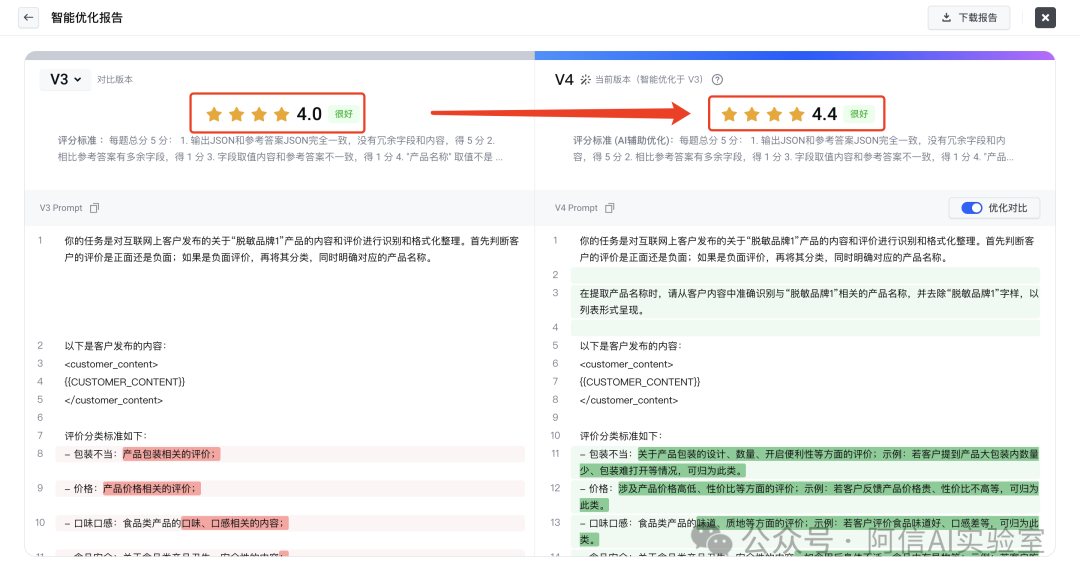Go back using the left arrow icon
This screenshot has width=1080, height=584.
point(28,18)
